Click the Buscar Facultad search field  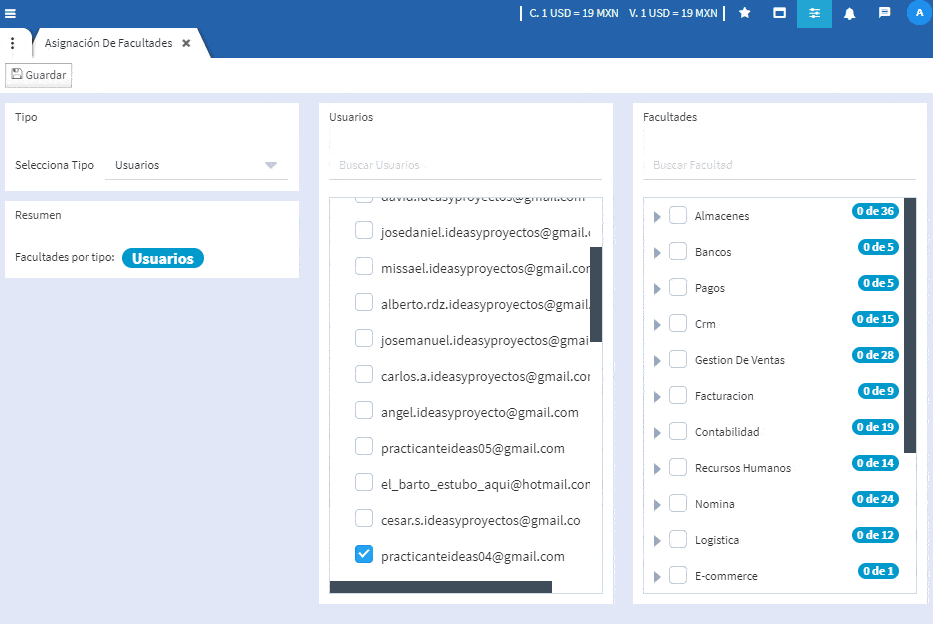(778, 165)
